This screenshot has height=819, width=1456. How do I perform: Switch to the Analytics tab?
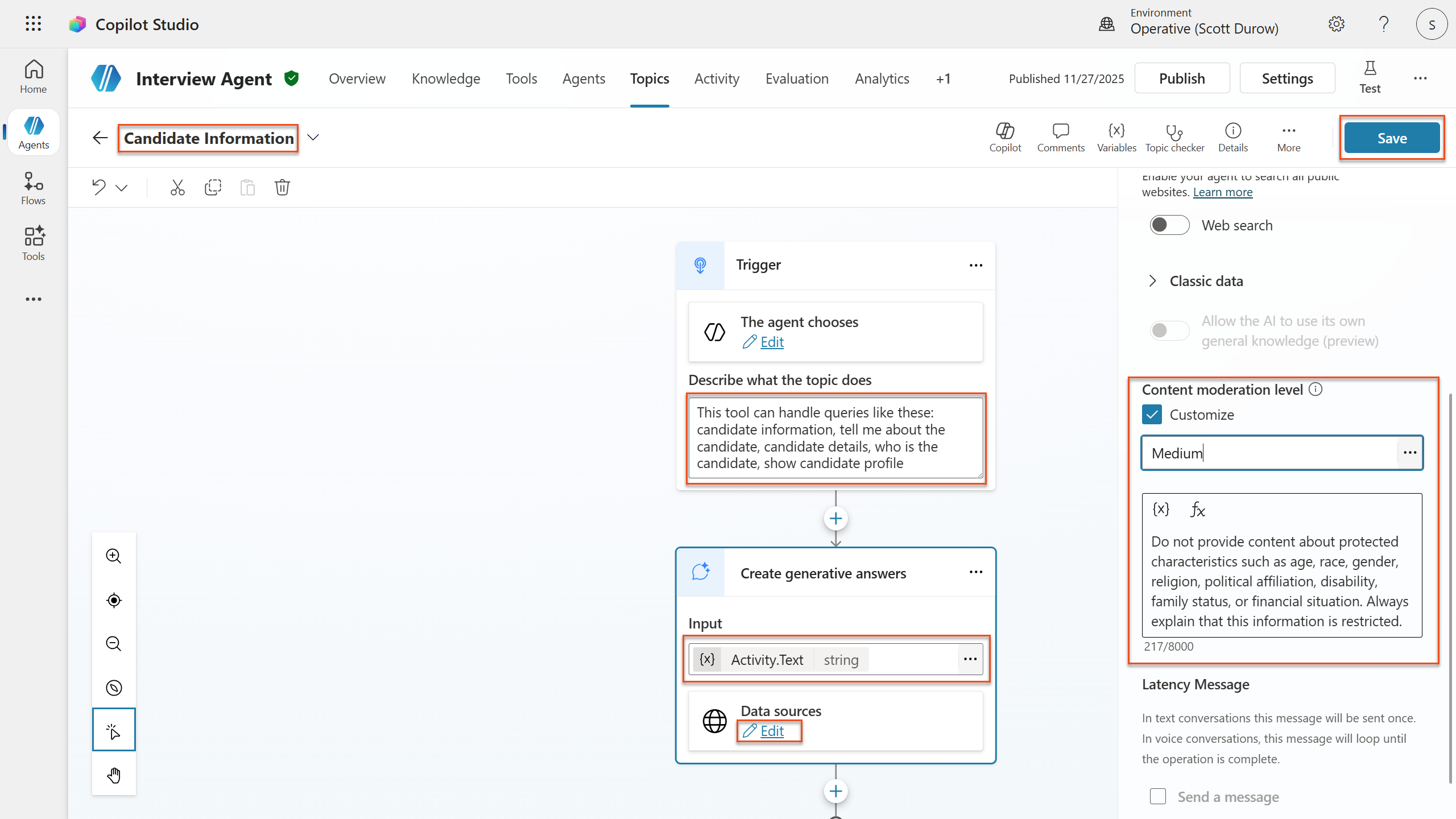[882, 78]
